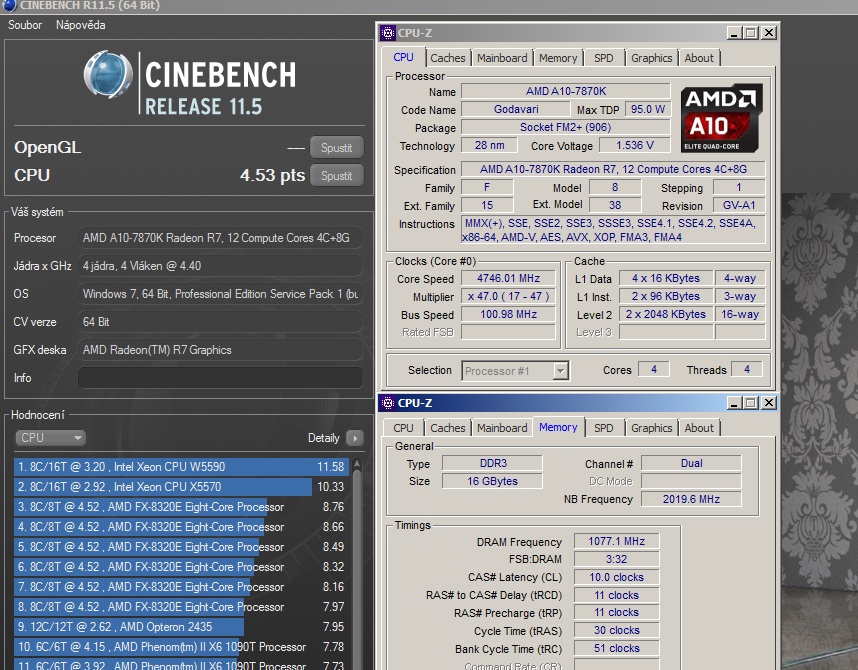Select FX-8320E ranking row scoring 8.76
The height and width of the screenshot is (670, 858).
point(181,507)
